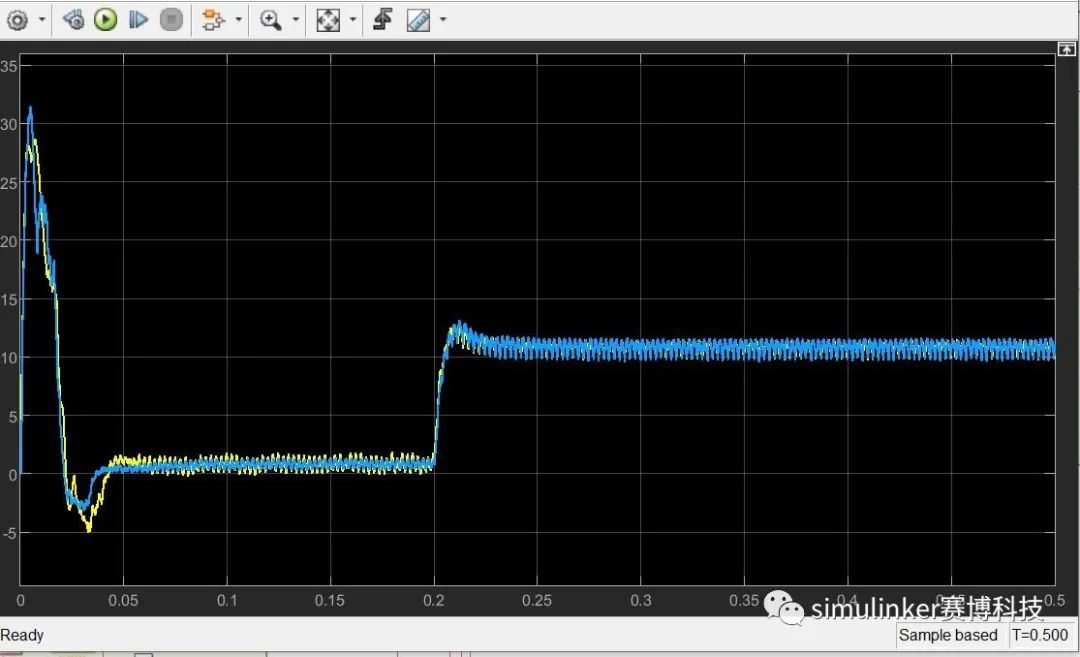Stop the simulation
This screenshot has height=657, width=1080.
click(x=171, y=19)
